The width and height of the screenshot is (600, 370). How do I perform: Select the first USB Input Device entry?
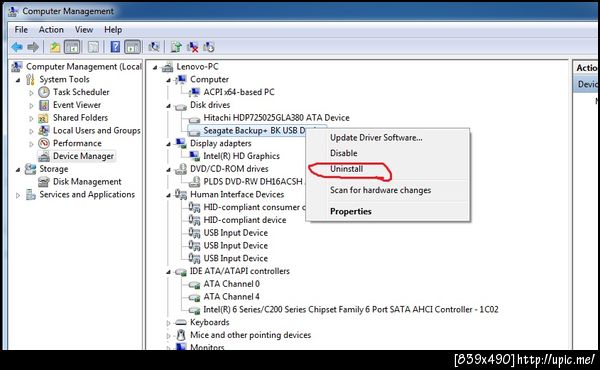(x=235, y=233)
